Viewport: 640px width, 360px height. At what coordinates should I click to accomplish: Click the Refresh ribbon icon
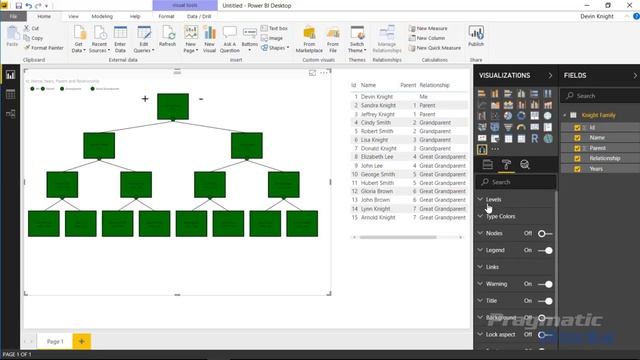(x=167, y=36)
